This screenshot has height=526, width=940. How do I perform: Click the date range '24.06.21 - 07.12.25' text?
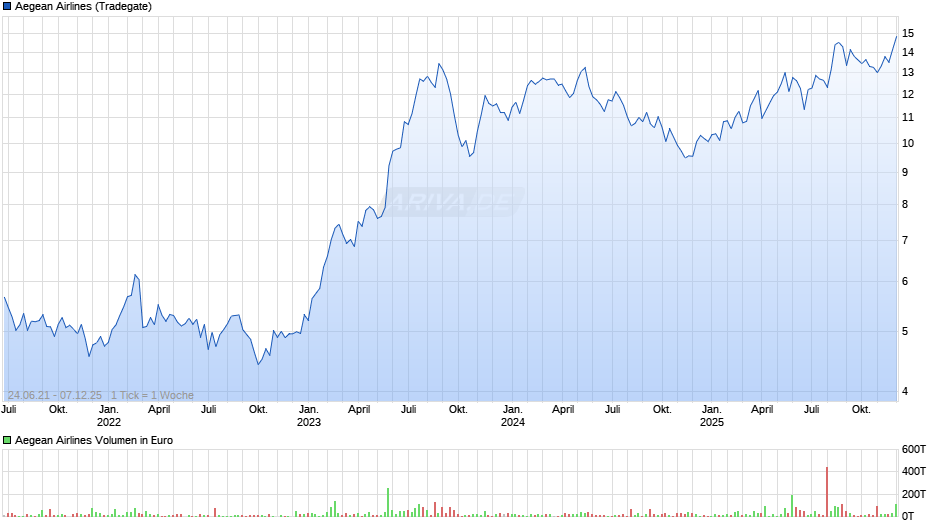(55, 395)
